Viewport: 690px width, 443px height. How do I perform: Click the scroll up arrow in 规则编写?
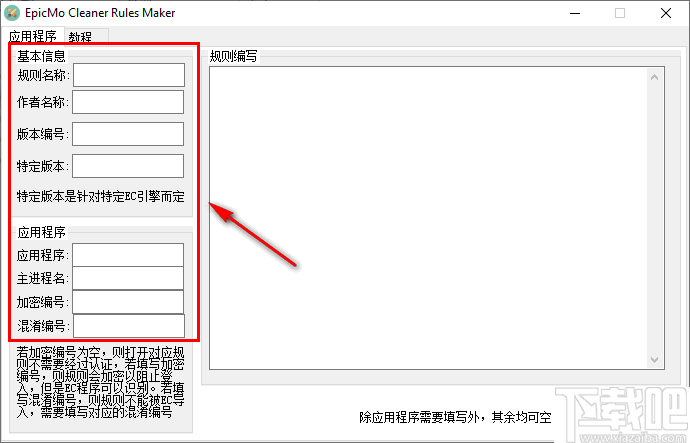click(654, 77)
